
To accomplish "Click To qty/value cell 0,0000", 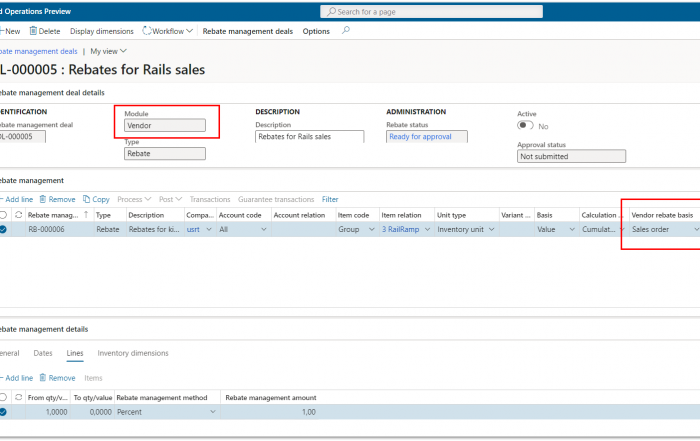I will click(x=92, y=412).
